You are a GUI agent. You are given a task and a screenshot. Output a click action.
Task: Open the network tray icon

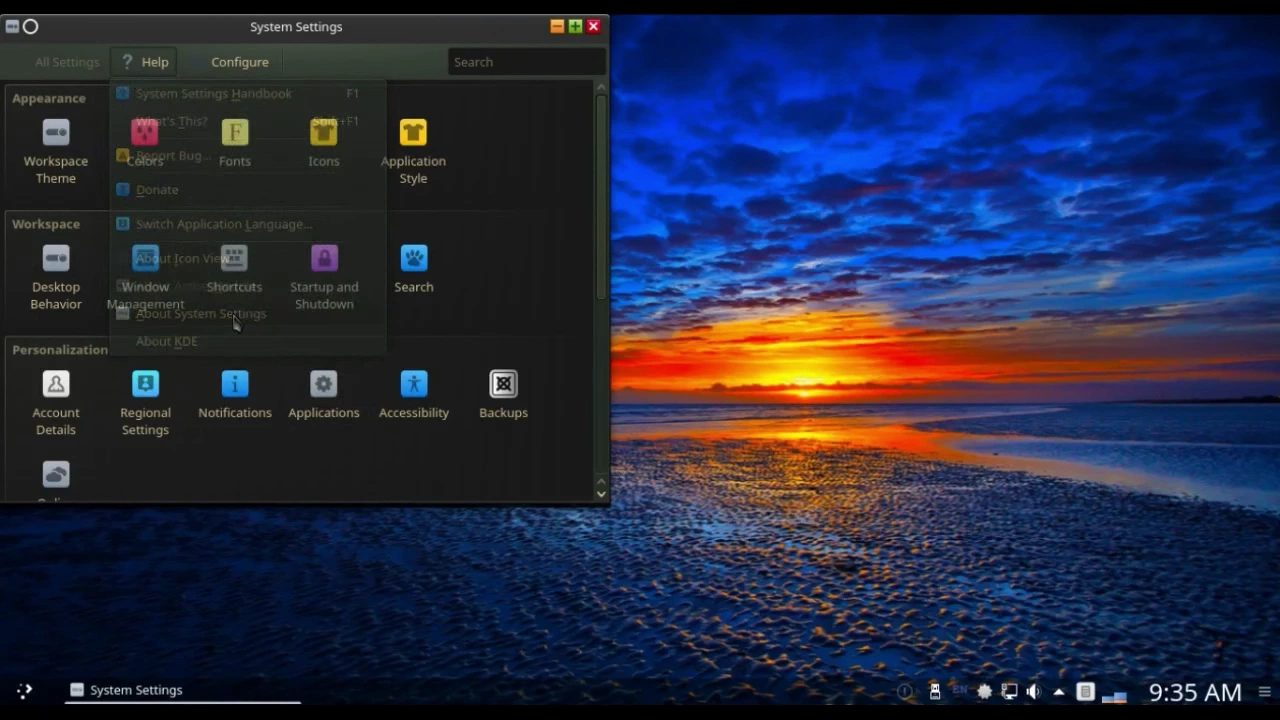[1010, 691]
